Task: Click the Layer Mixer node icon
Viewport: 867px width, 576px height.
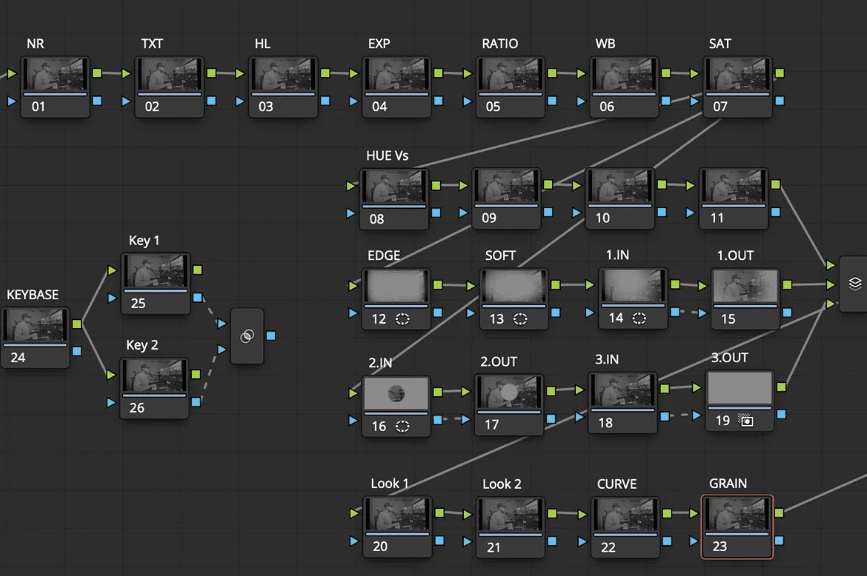Action: click(855, 284)
